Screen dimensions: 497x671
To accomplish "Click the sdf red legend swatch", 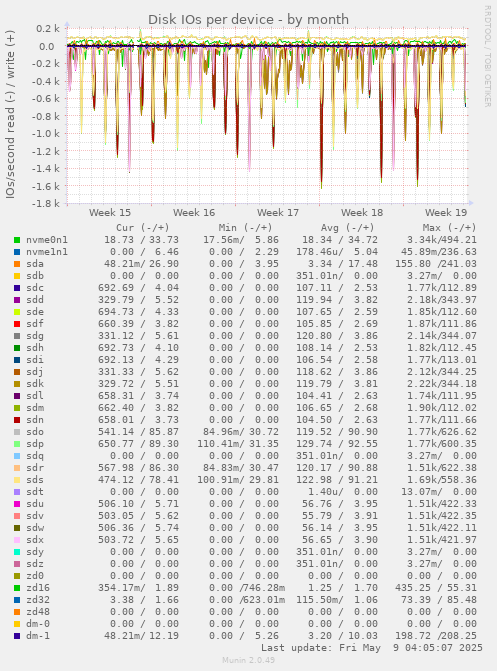I will tap(17, 324).
